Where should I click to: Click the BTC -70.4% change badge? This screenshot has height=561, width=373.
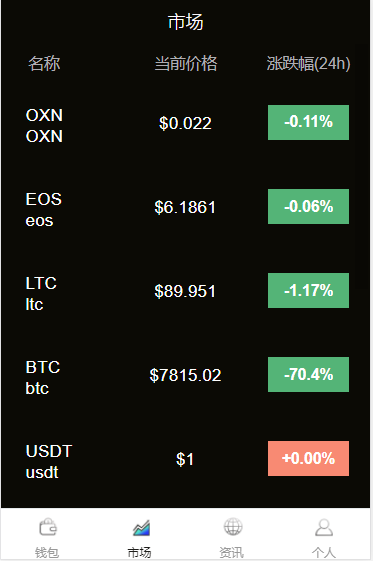(308, 374)
